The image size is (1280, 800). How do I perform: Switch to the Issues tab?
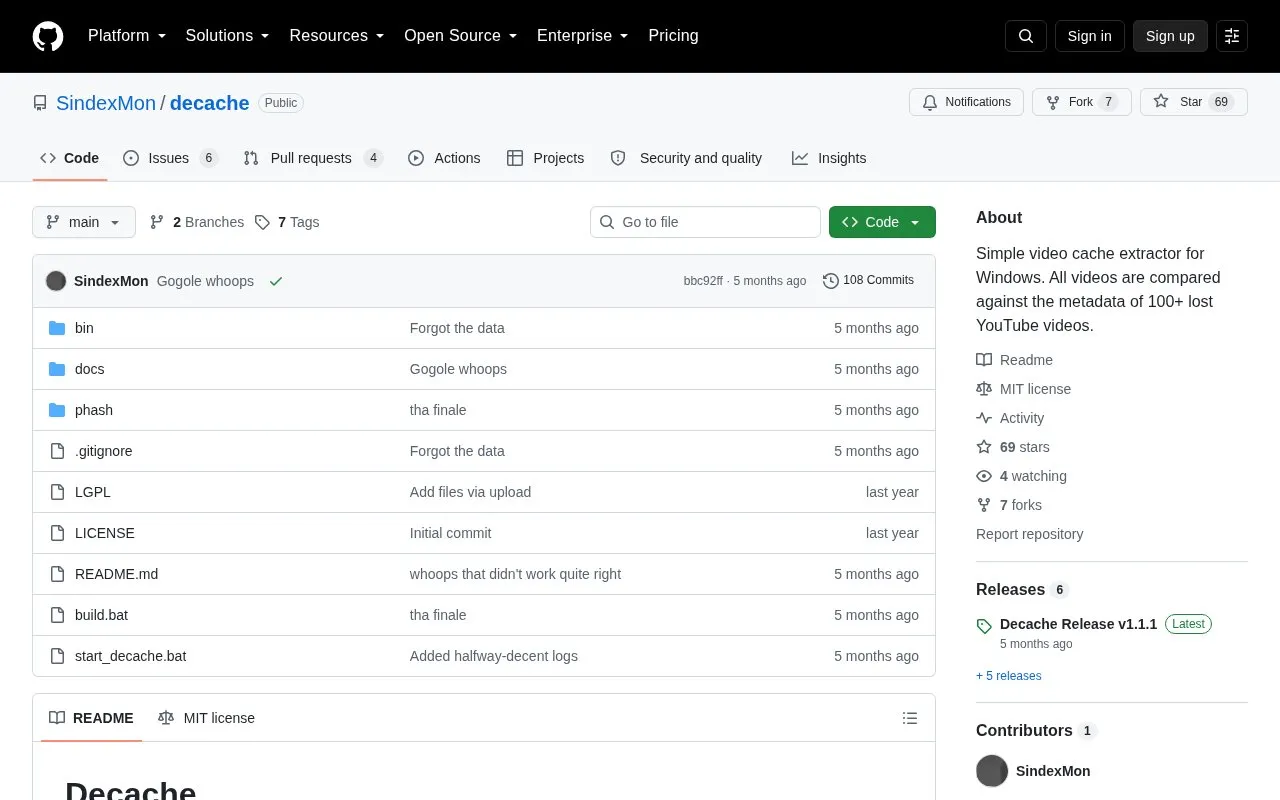click(x=170, y=158)
